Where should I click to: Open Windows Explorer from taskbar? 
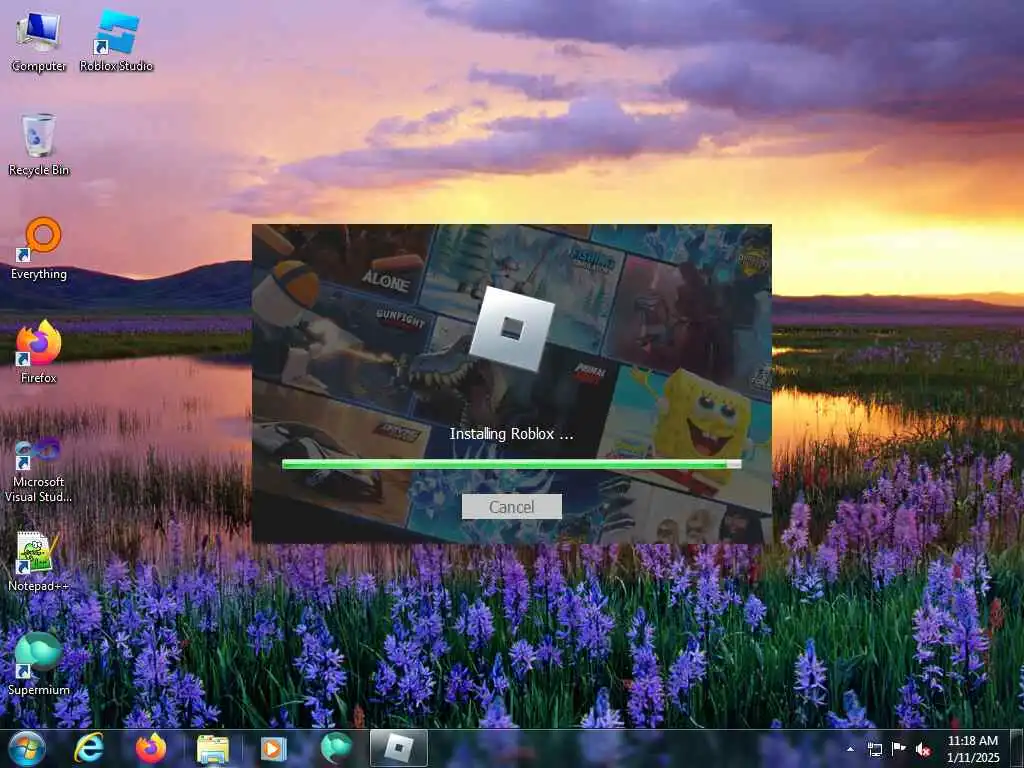pyautogui.click(x=213, y=749)
